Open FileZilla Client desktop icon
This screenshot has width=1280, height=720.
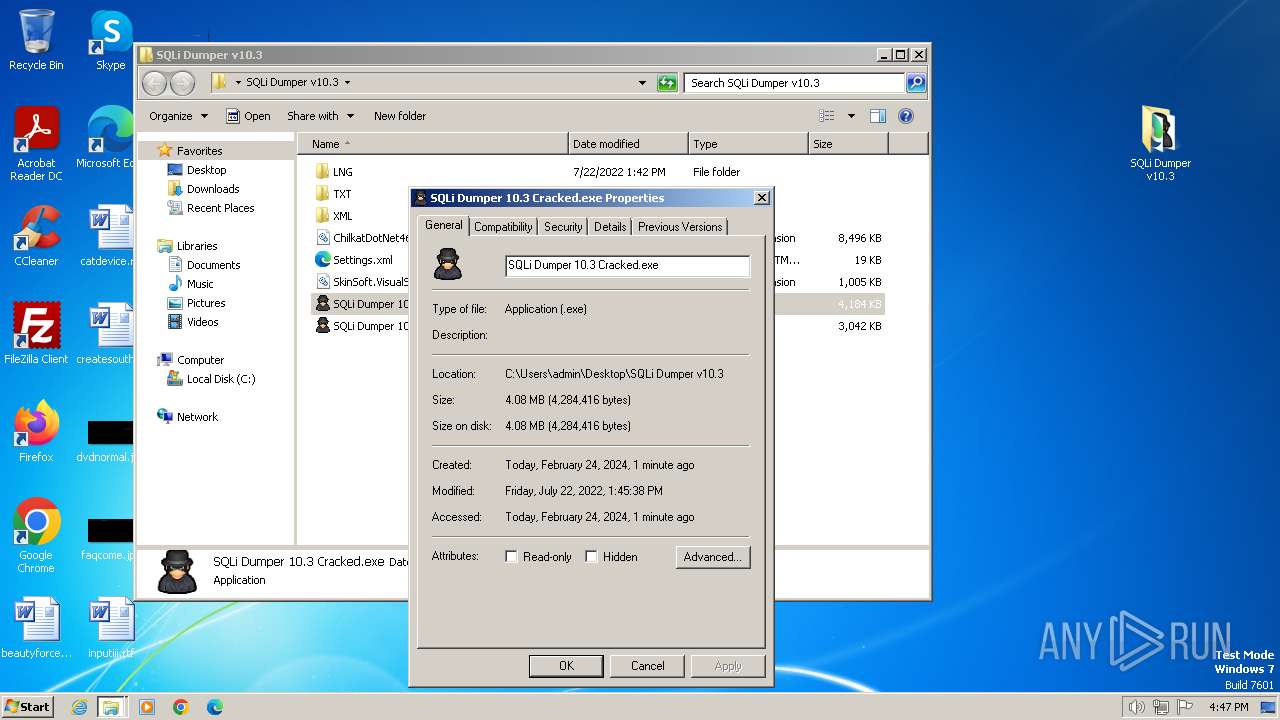[x=36, y=333]
